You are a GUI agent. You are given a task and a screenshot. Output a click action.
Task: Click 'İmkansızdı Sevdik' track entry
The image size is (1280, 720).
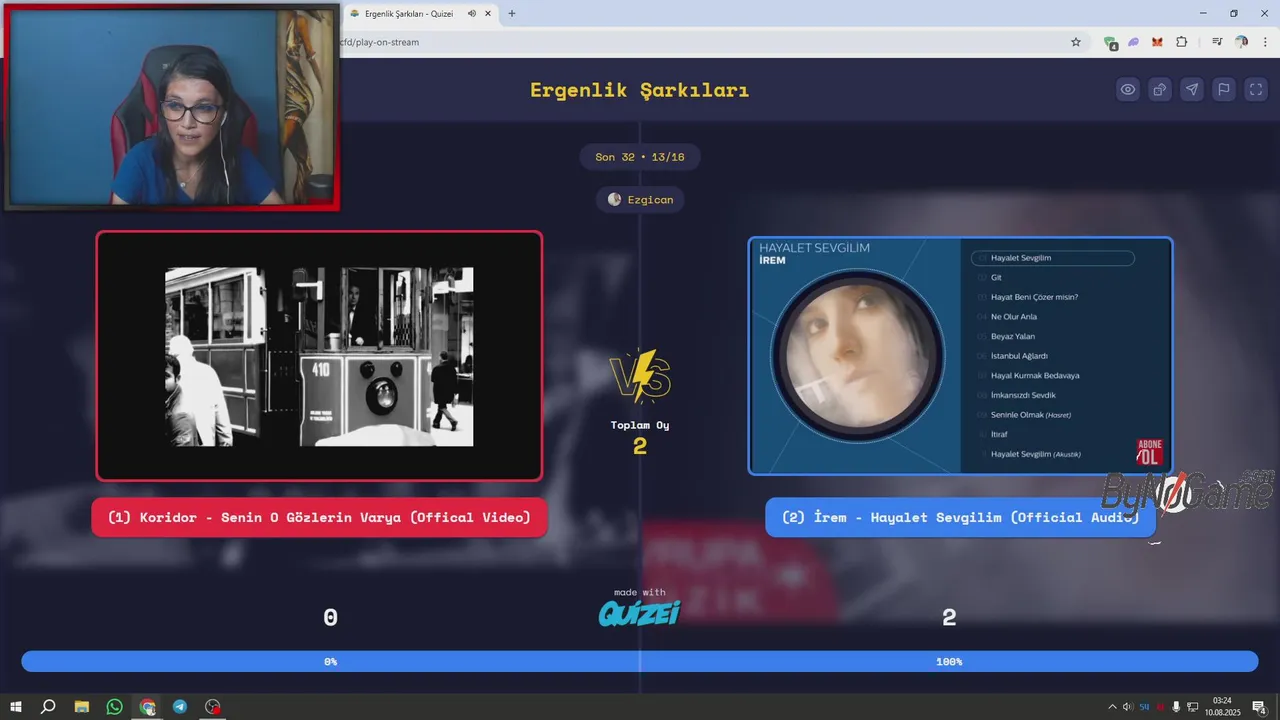click(x=1023, y=395)
